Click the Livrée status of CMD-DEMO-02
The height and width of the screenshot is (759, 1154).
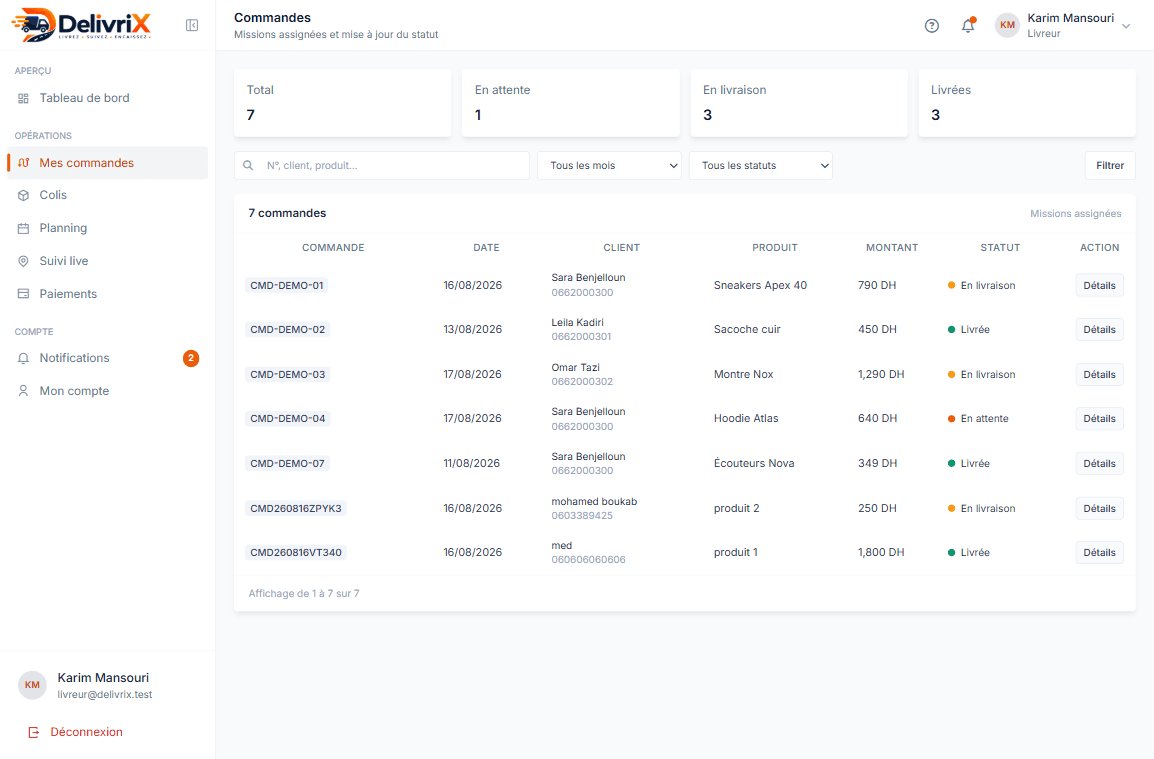(x=969, y=330)
